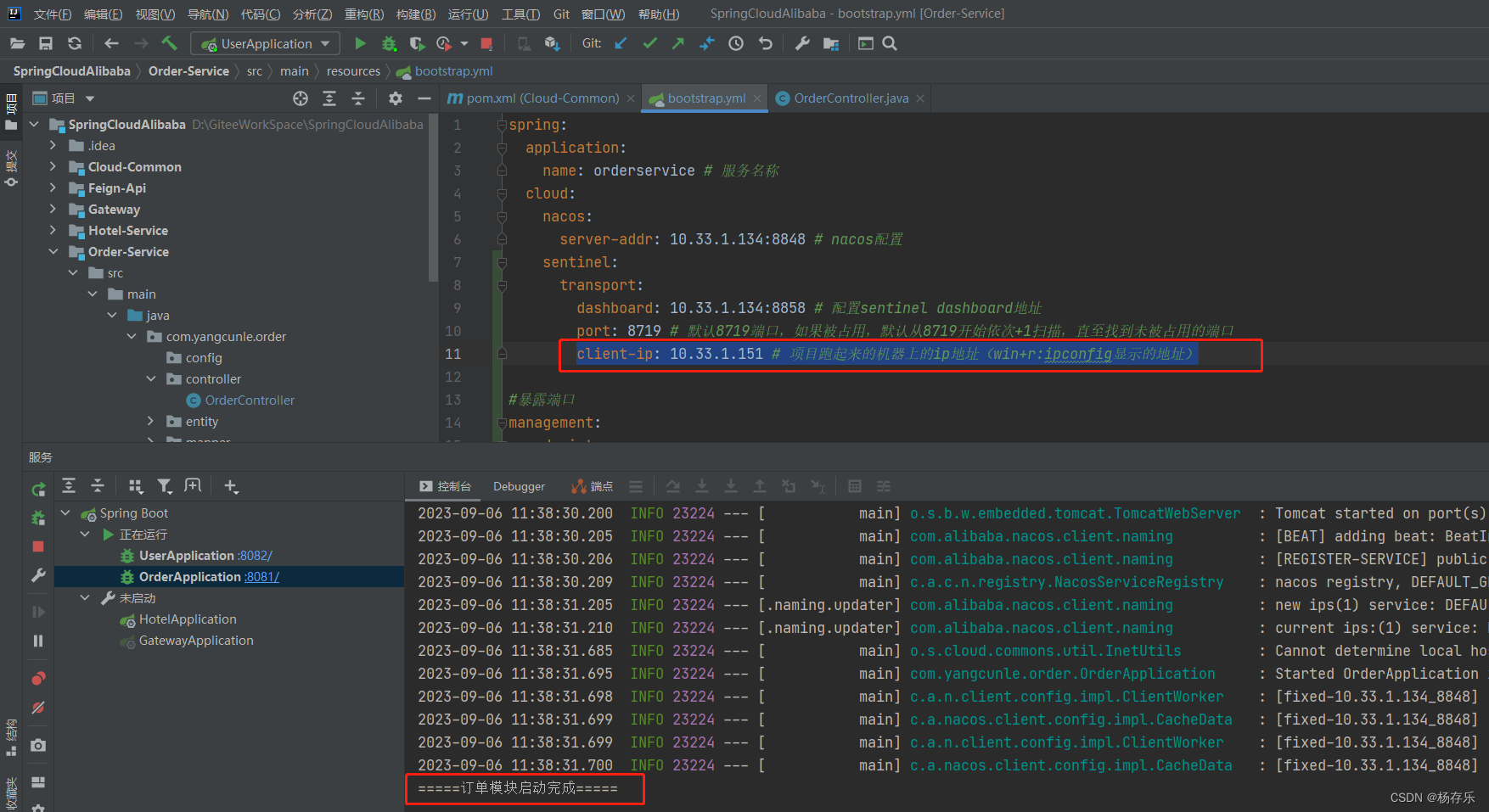
Task: Expand the entity package
Action: pyautogui.click(x=151, y=422)
